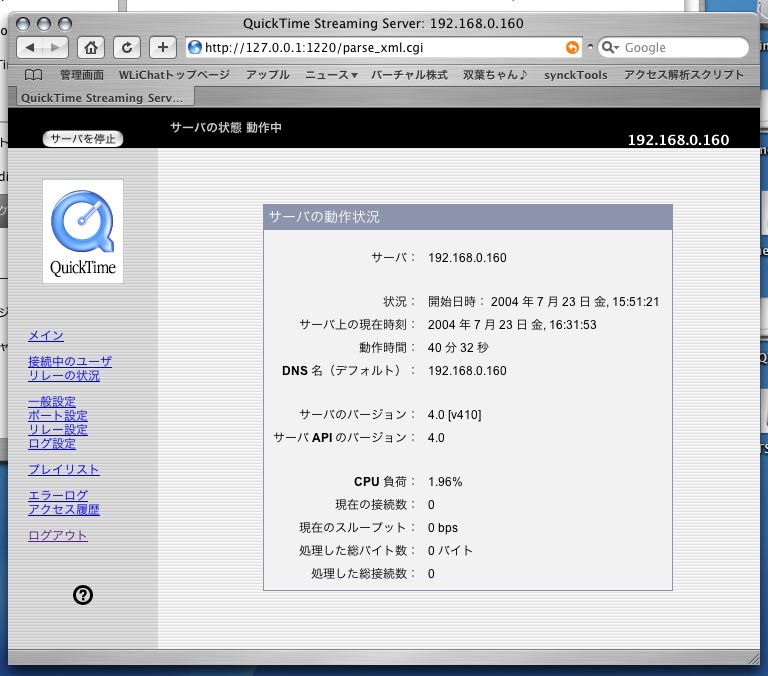
Task: Click the サーバの状態 動作中 status text
Action: [x=226, y=127]
